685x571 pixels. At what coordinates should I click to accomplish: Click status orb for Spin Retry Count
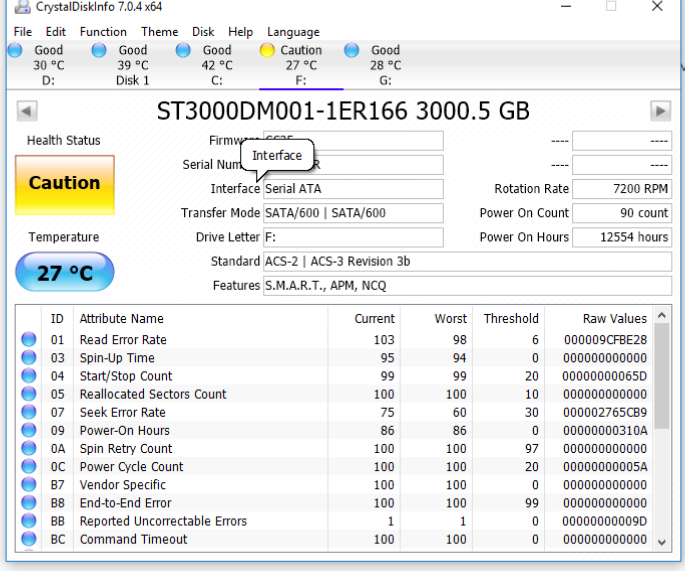(x=29, y=448)
